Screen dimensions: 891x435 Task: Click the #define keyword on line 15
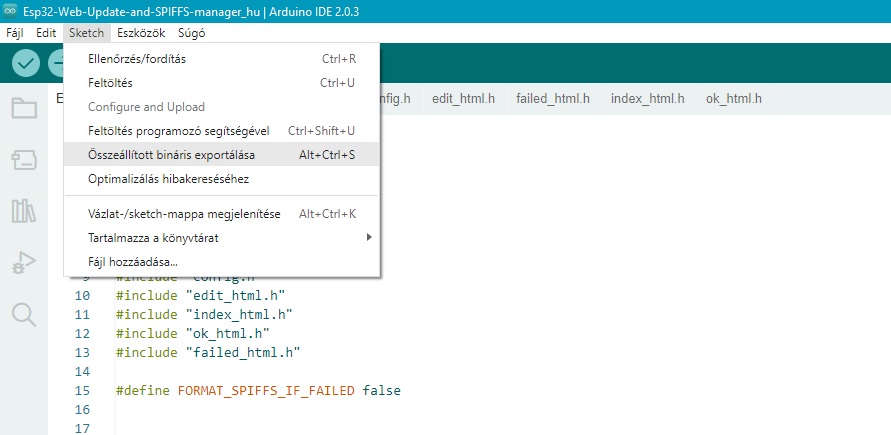[143, 391]
